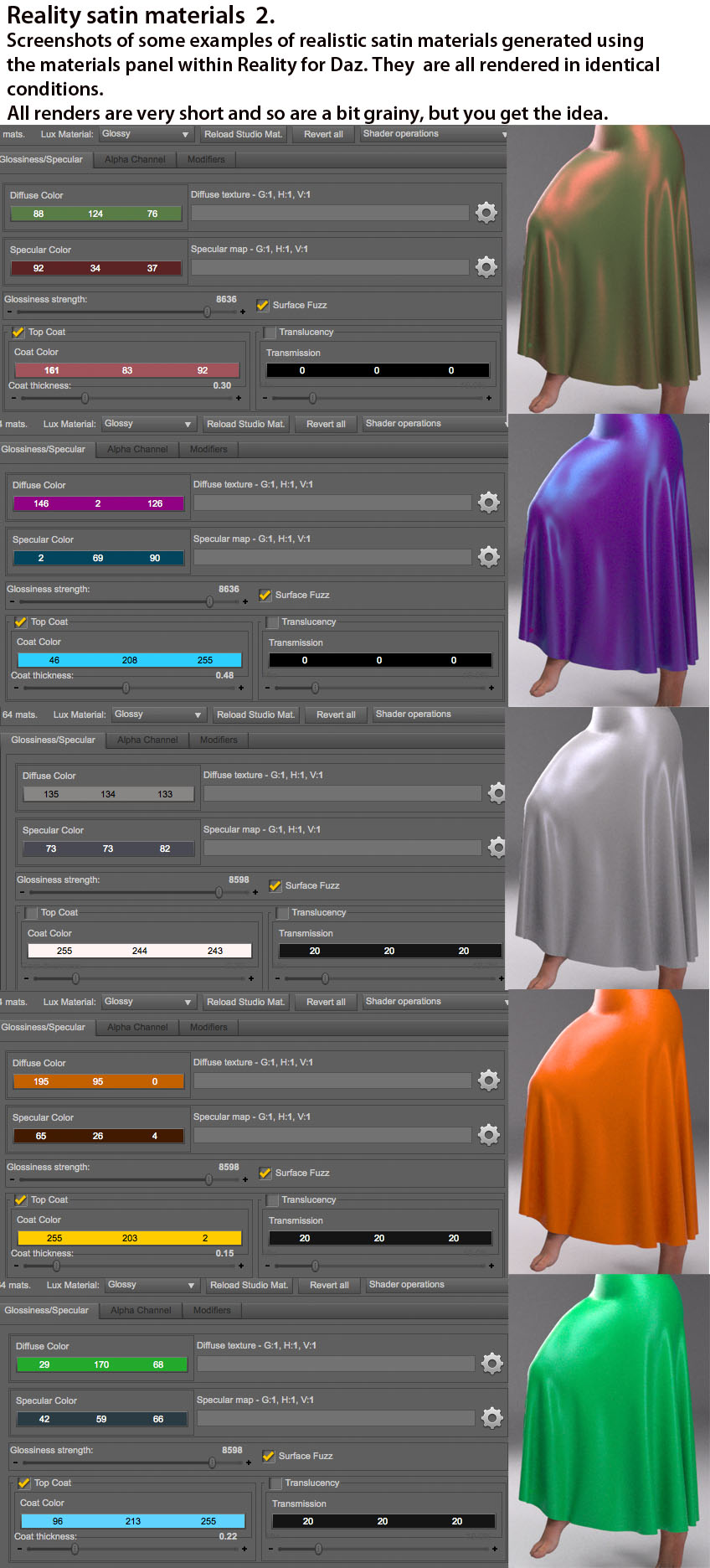Expand Shader operations dropdown in purple satin panel

click(x=435, y=424)
